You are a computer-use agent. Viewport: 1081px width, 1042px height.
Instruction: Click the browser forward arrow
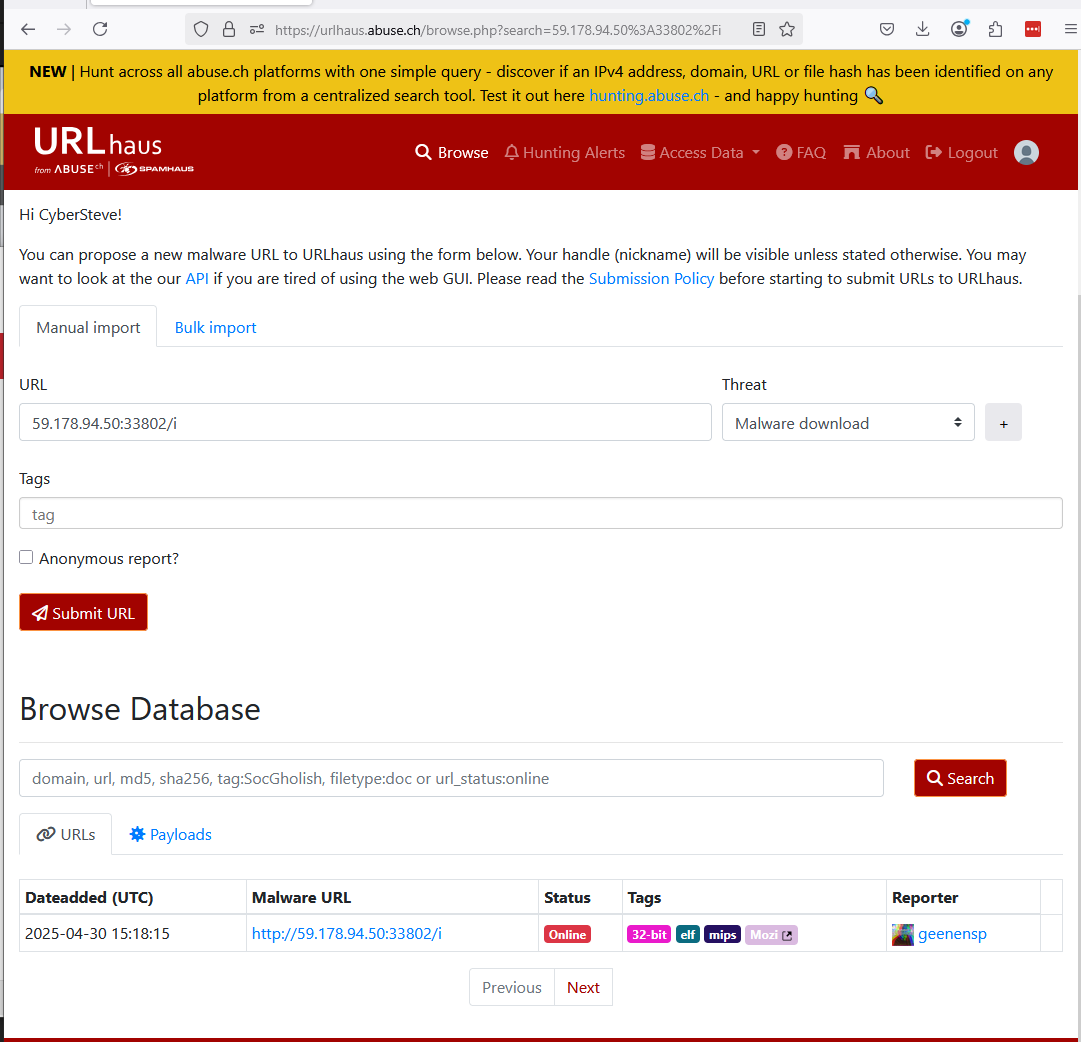pyautogui.click(x=64, y=29)
